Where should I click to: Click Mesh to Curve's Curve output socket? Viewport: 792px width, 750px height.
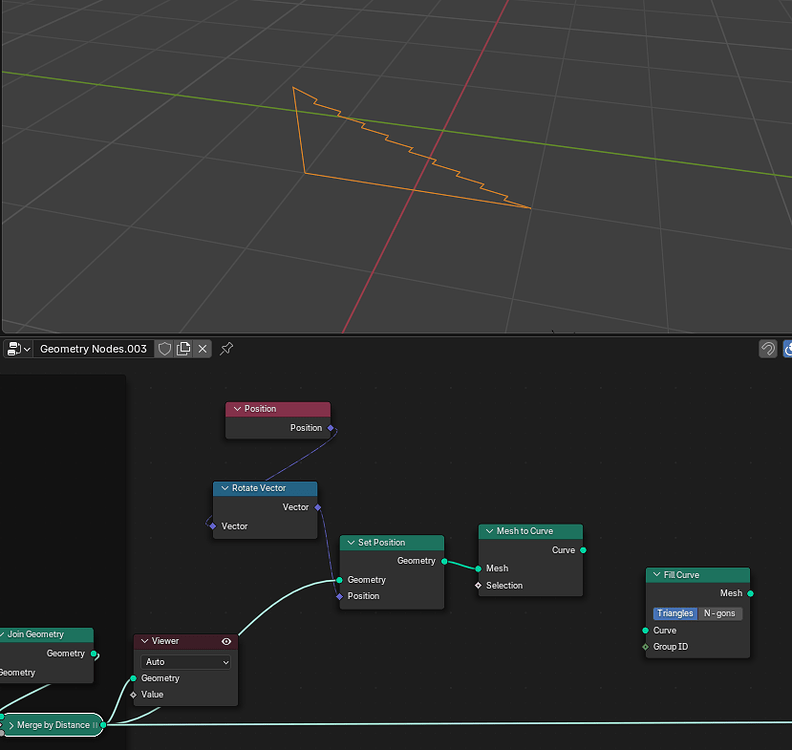click(x=583, y=551)
